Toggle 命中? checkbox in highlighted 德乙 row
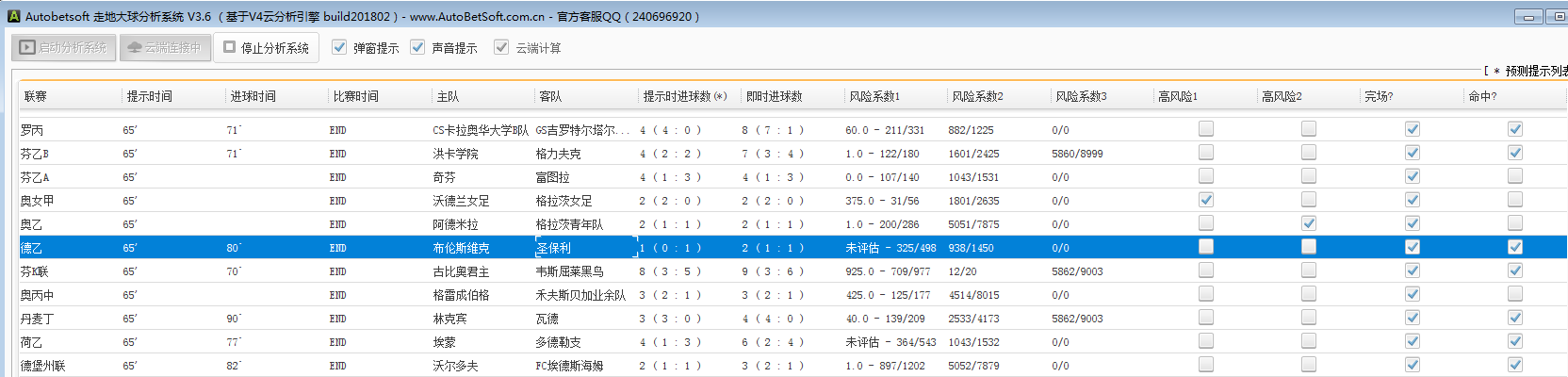Screen dimensions: 1568x377 (1515, 247)
